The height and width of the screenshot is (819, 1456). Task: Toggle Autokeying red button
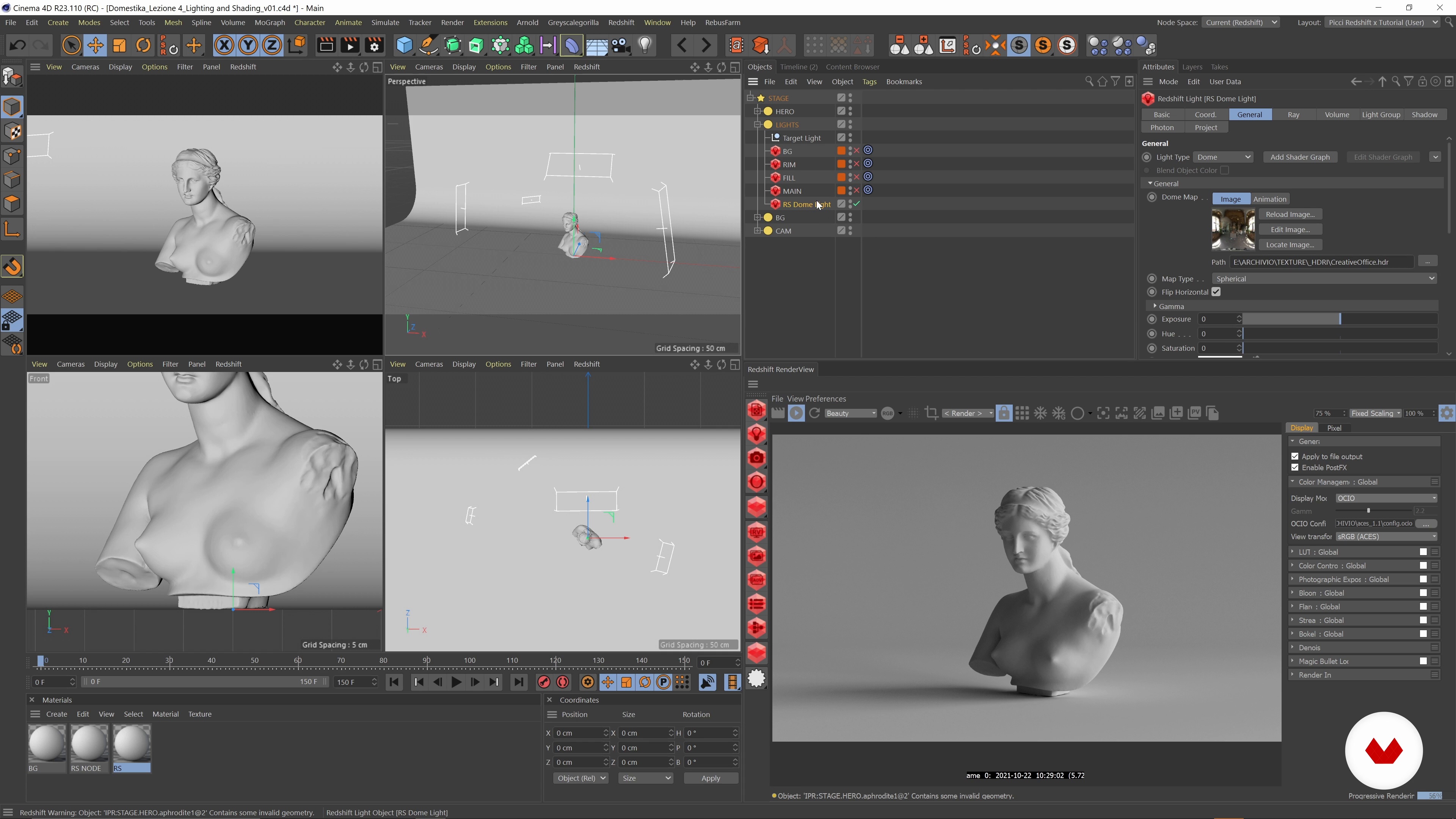click(x=563, y=682)
